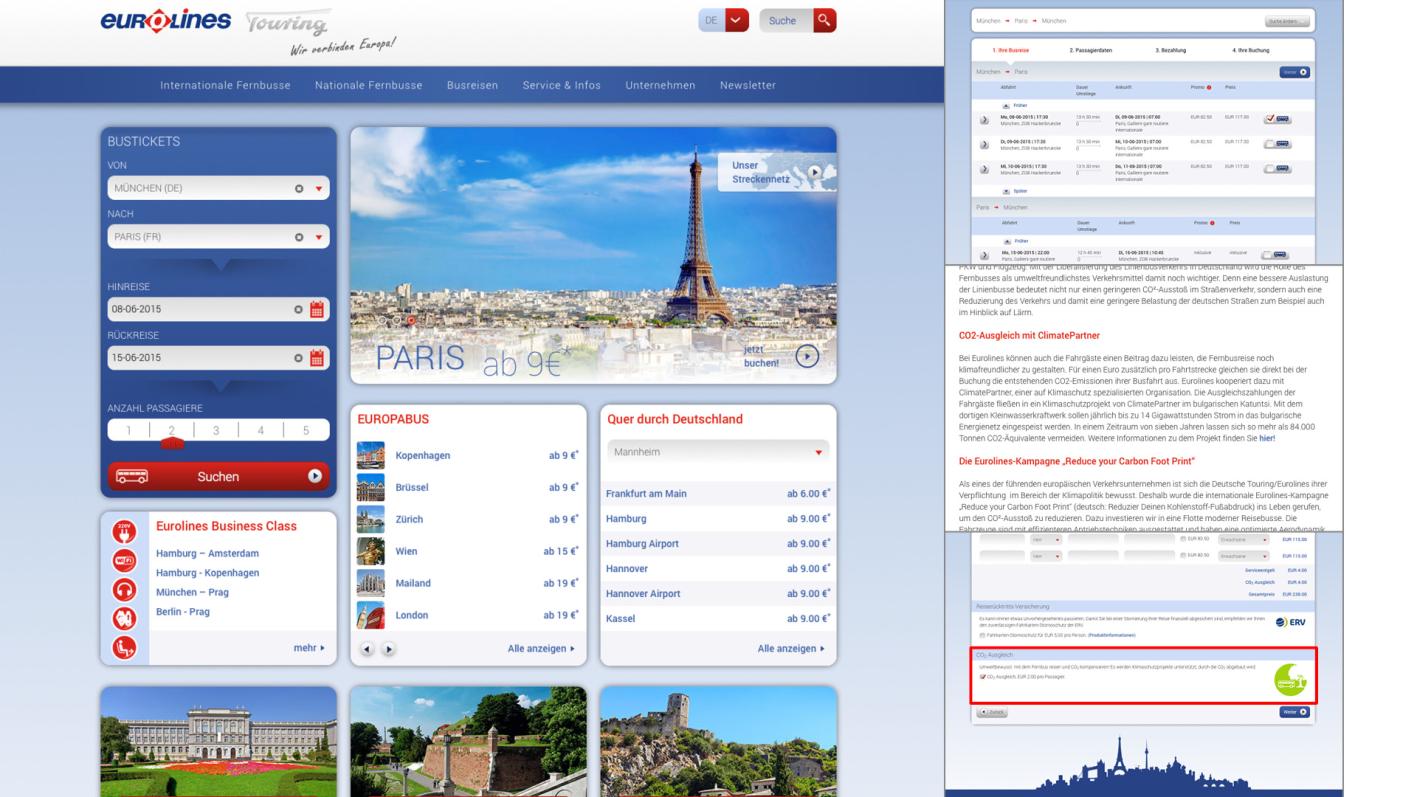Open the DE language dropdown
Screen dimensions: 1417x797
736,20
